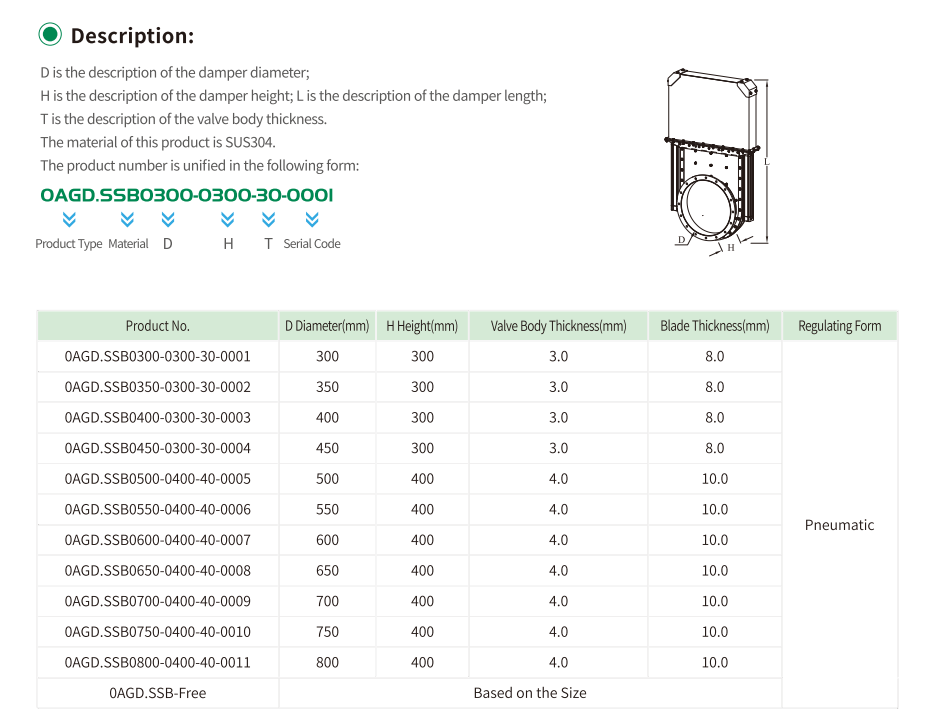
Task: Click the double chevron above the H label
Action: click(228, 219)
